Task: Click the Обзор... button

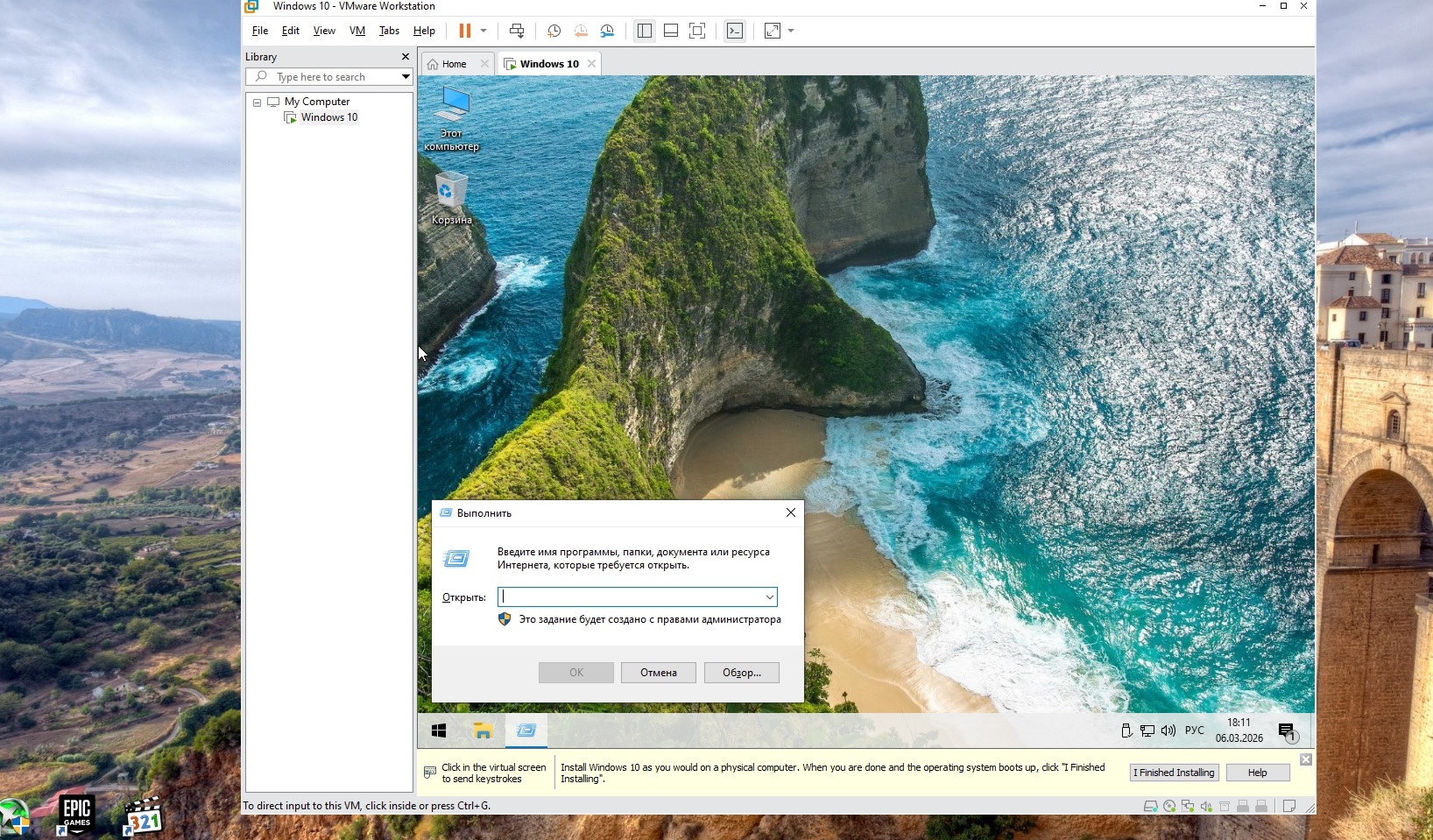Action: (x=741, y=673)
